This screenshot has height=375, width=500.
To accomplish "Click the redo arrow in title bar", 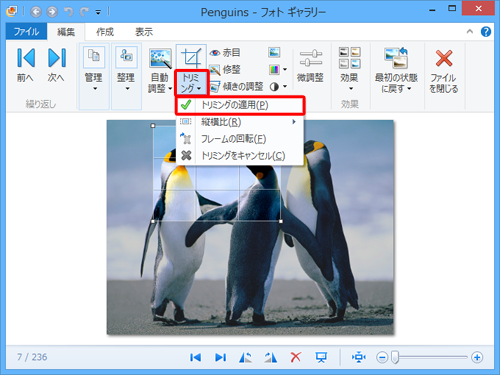I will coord(84,12).
